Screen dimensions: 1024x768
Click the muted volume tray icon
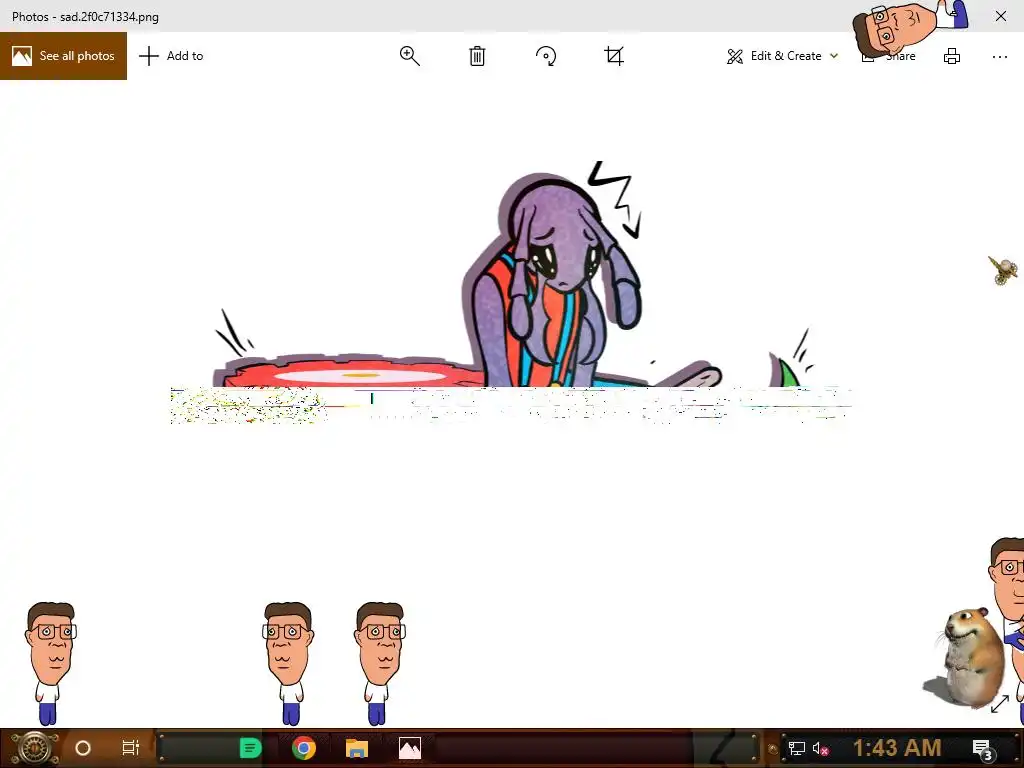point(820,748)
